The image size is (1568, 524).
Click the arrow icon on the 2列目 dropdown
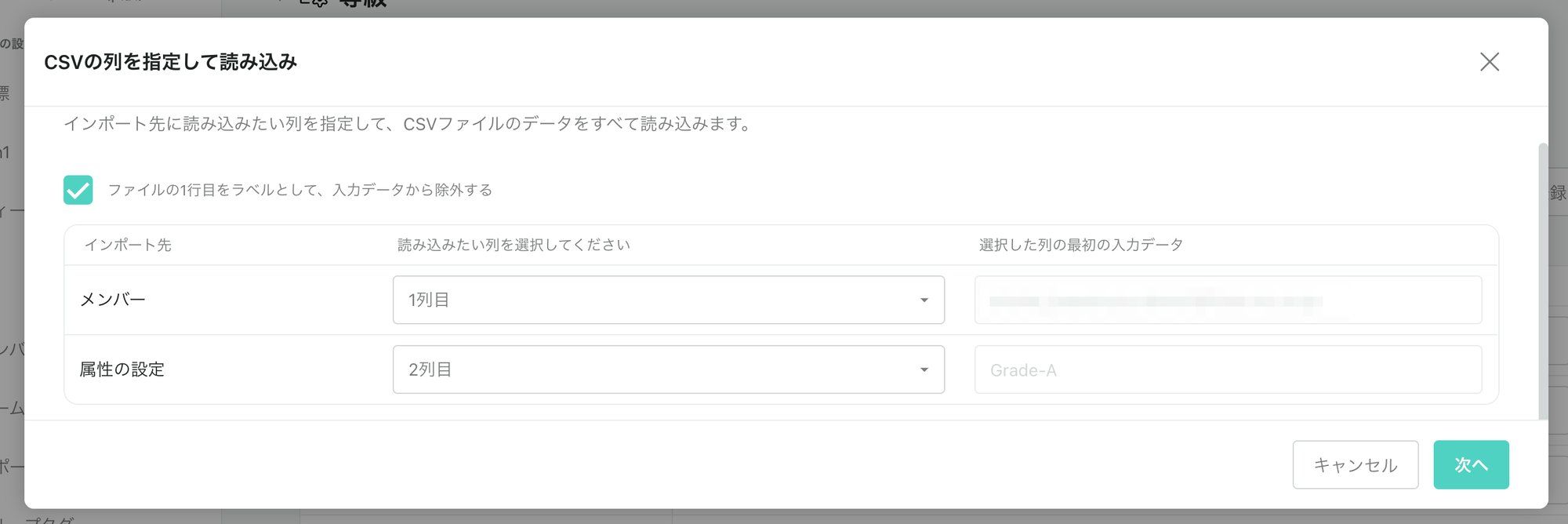point(924,370)
